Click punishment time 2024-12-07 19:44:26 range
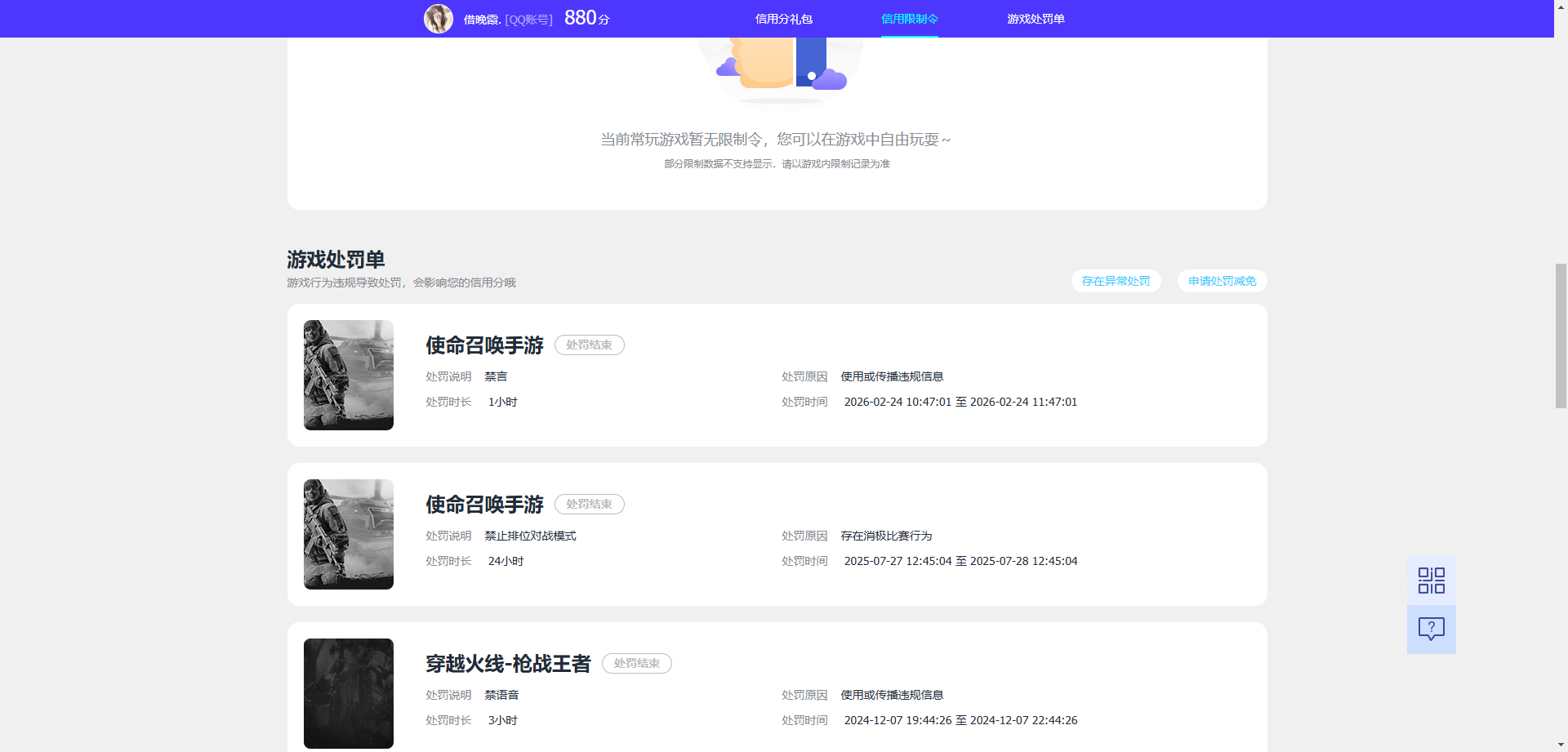Viewport: 1568px width, 752px height. 960,720
